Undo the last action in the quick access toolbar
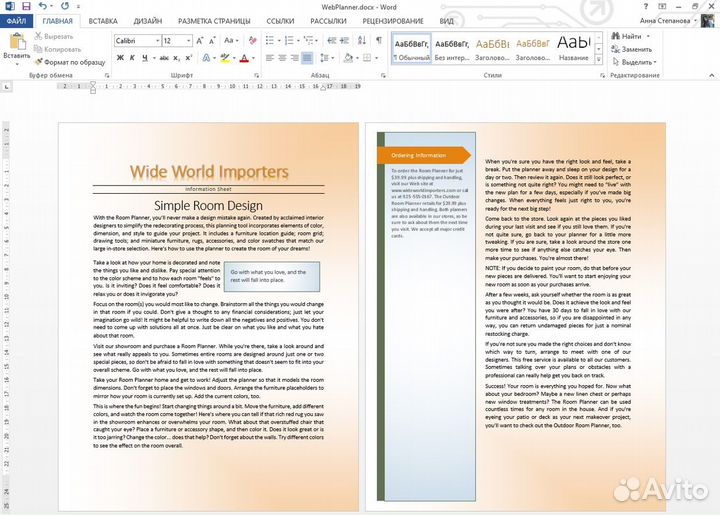This screenshot has height=515, width=720. point(43,6)
